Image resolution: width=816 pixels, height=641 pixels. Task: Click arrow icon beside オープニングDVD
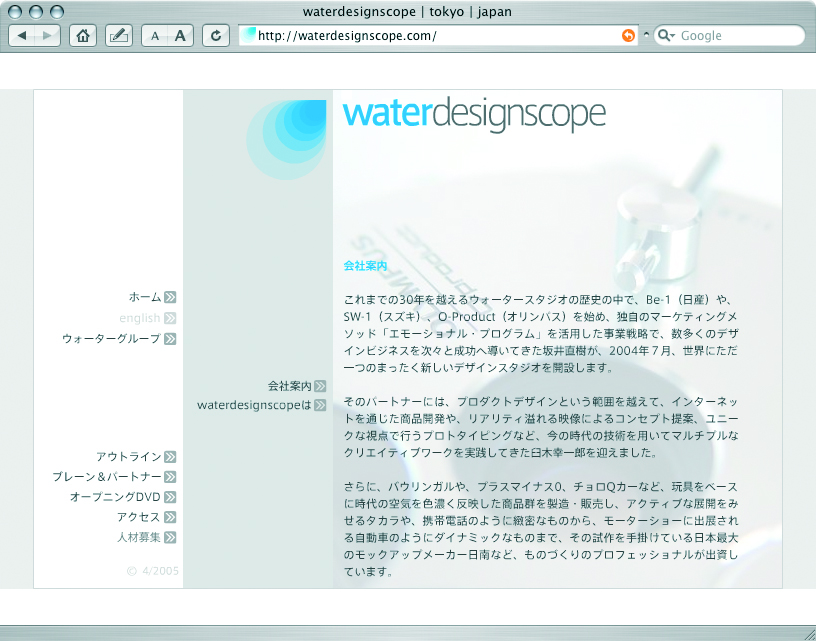(x=170, y=497)
